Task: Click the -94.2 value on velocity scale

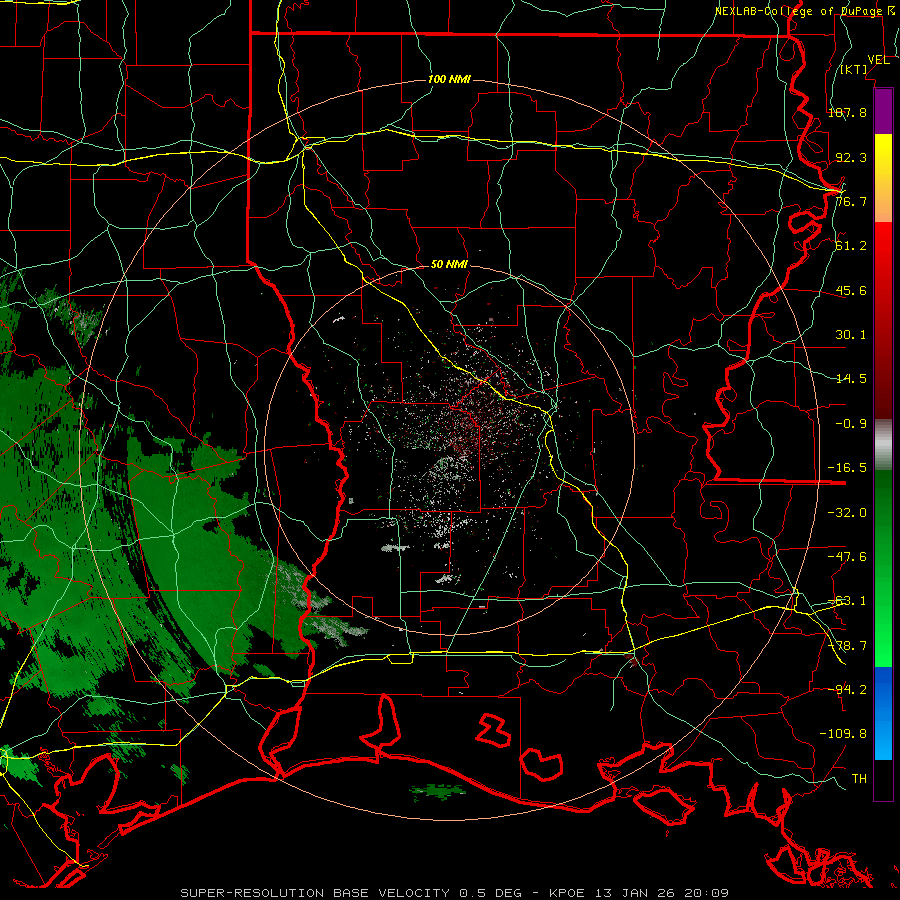Action: pos(847,689)
